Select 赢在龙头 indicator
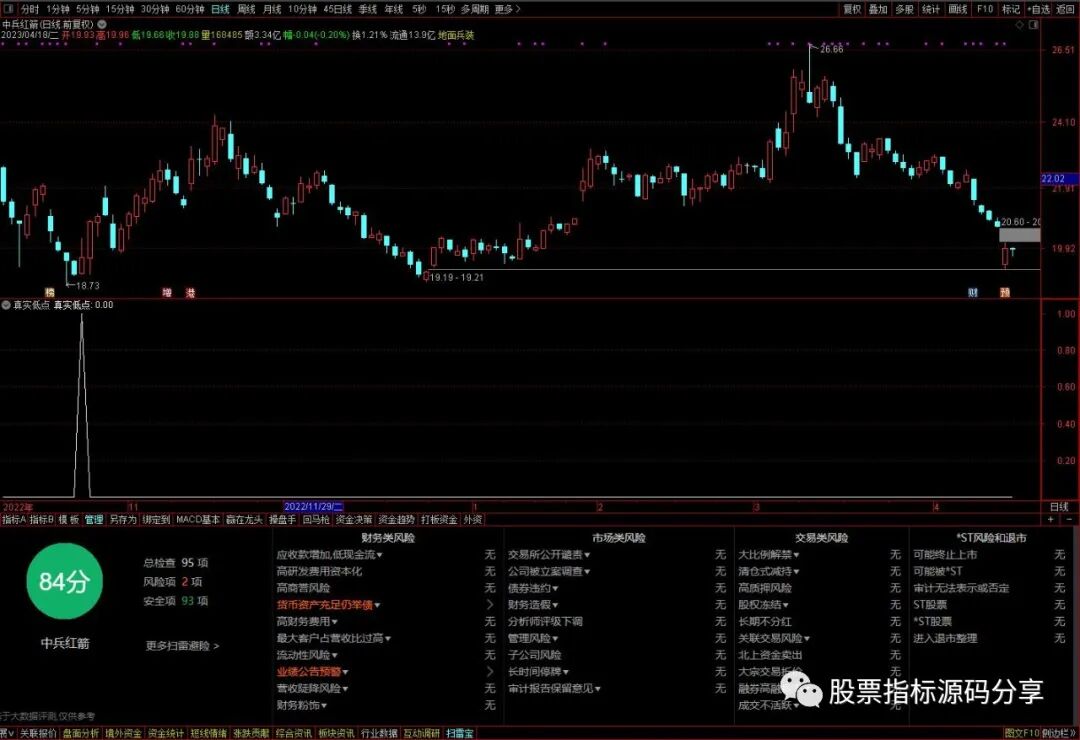The image size is (1080, 740). pos(245,520)
